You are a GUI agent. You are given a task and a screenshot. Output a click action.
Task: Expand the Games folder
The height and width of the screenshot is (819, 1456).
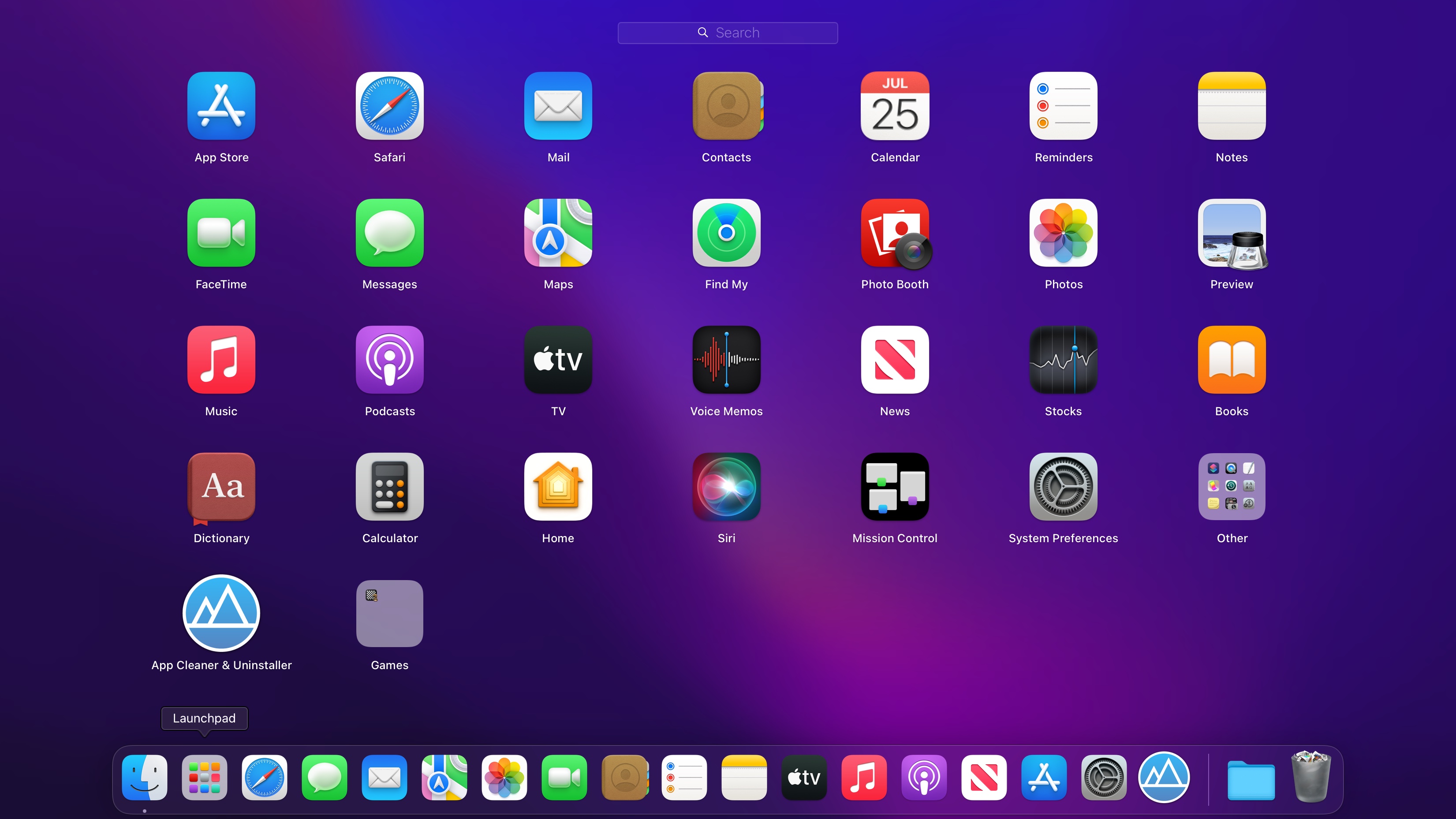click(x=389, y=613)
